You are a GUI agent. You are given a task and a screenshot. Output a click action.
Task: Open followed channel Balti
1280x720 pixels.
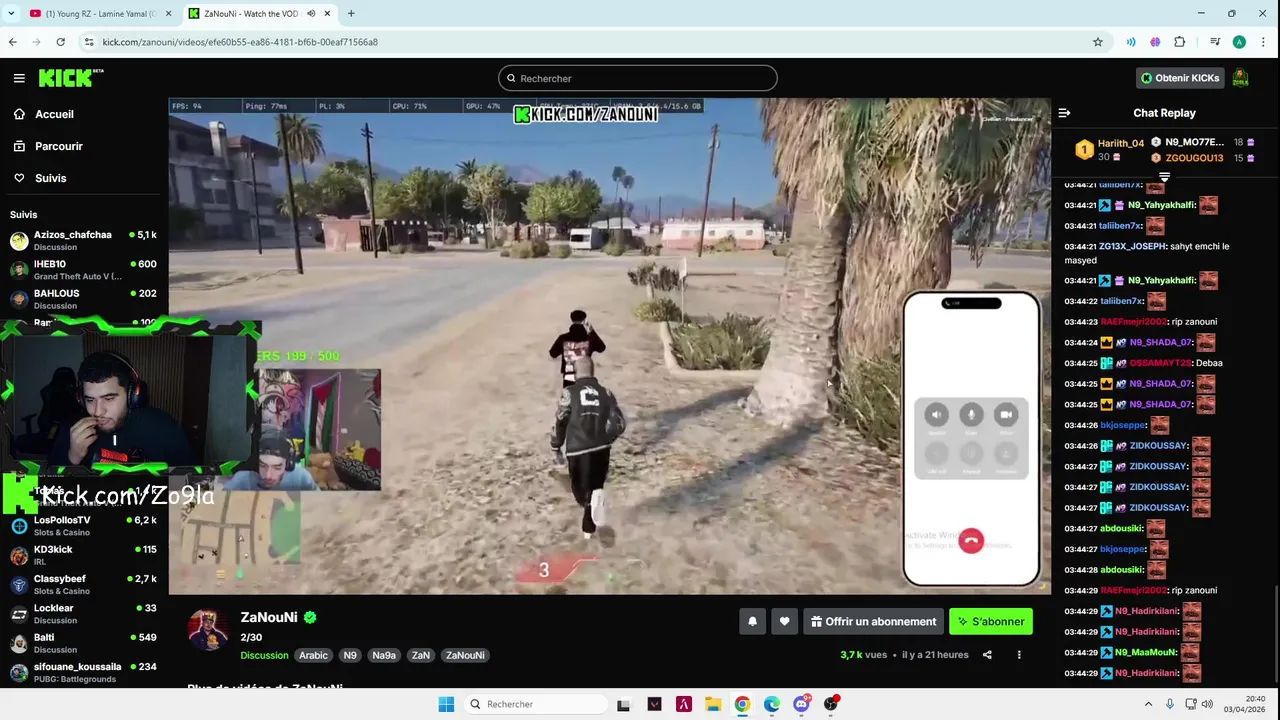pyautogui.click(x=84, y=642)
